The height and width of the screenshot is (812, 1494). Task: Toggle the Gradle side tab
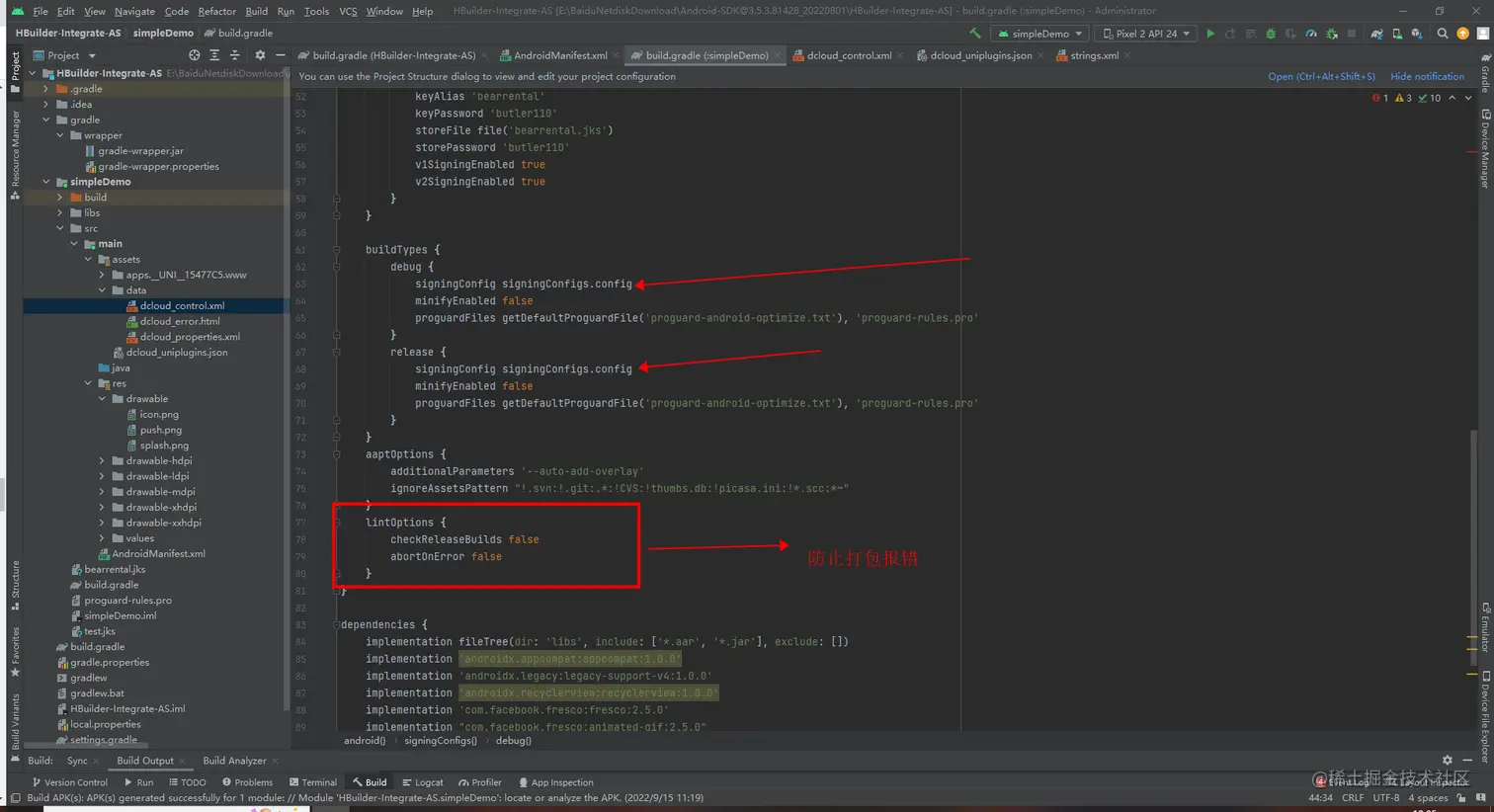pos(1485,72)
